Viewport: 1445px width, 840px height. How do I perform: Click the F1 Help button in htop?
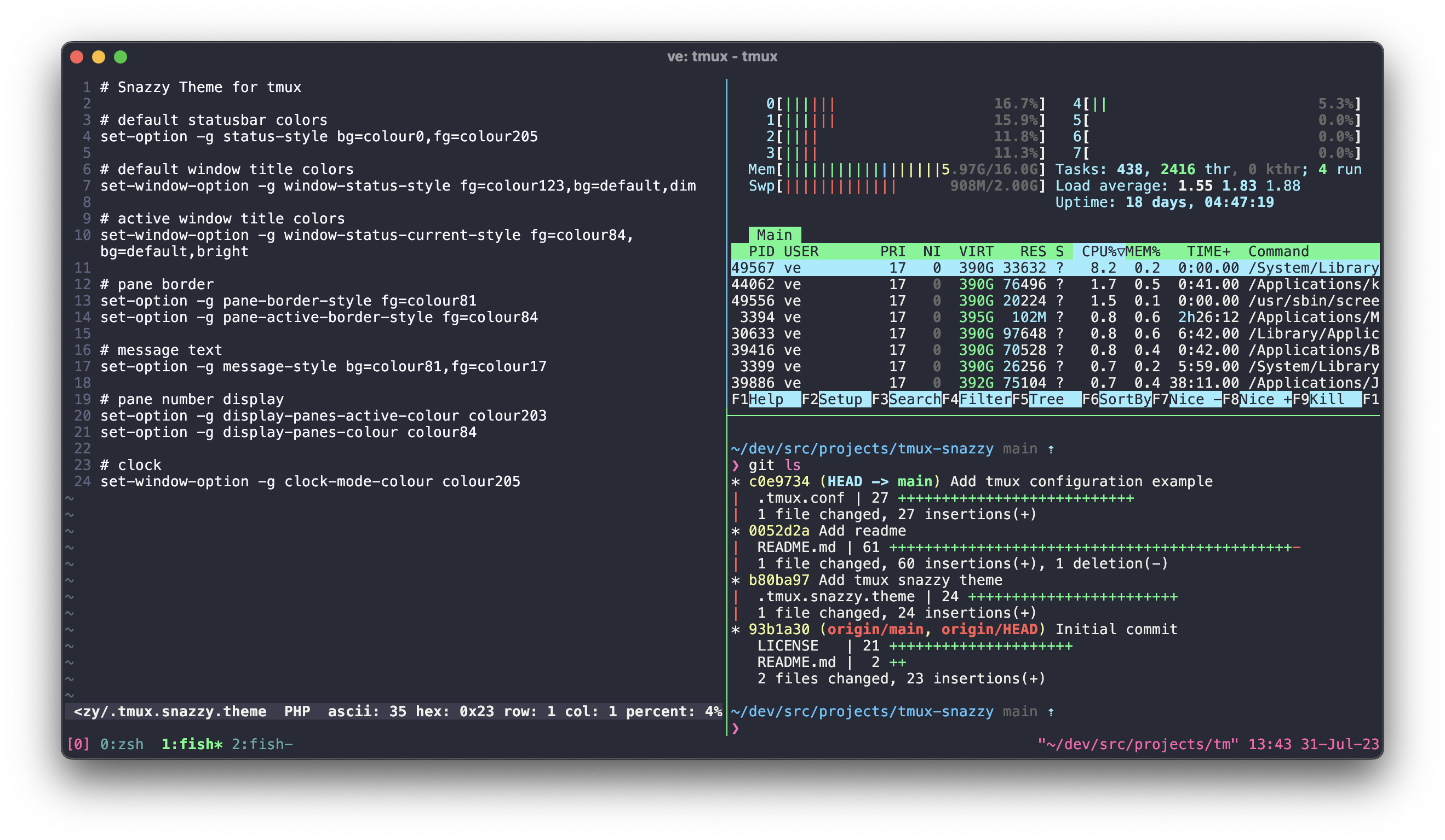pyautogui.click(x=766, y=400)
